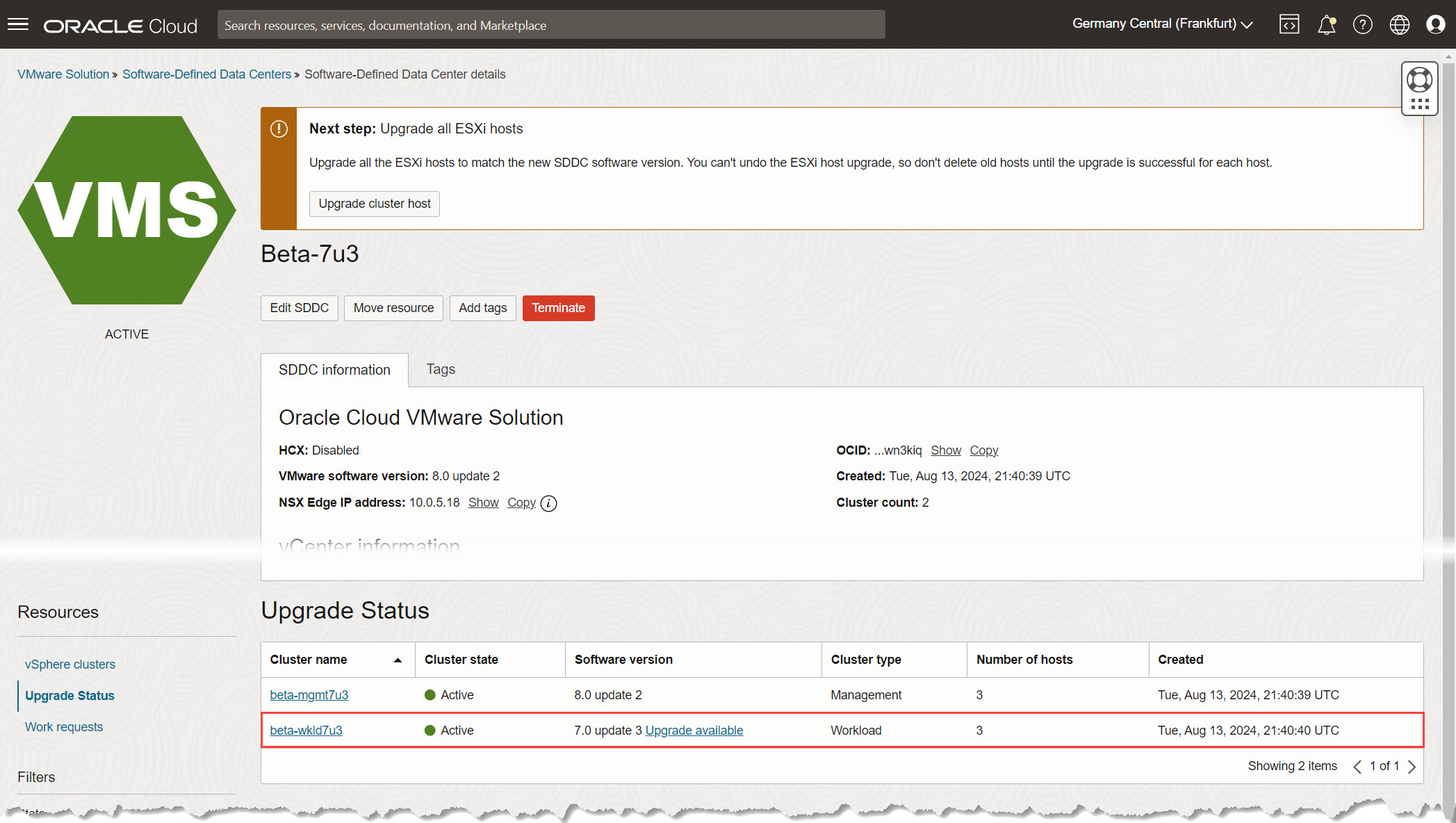Click the Upgrade cluster host button
Viewport: 1456px width, 823px height.
coord(374,204)
